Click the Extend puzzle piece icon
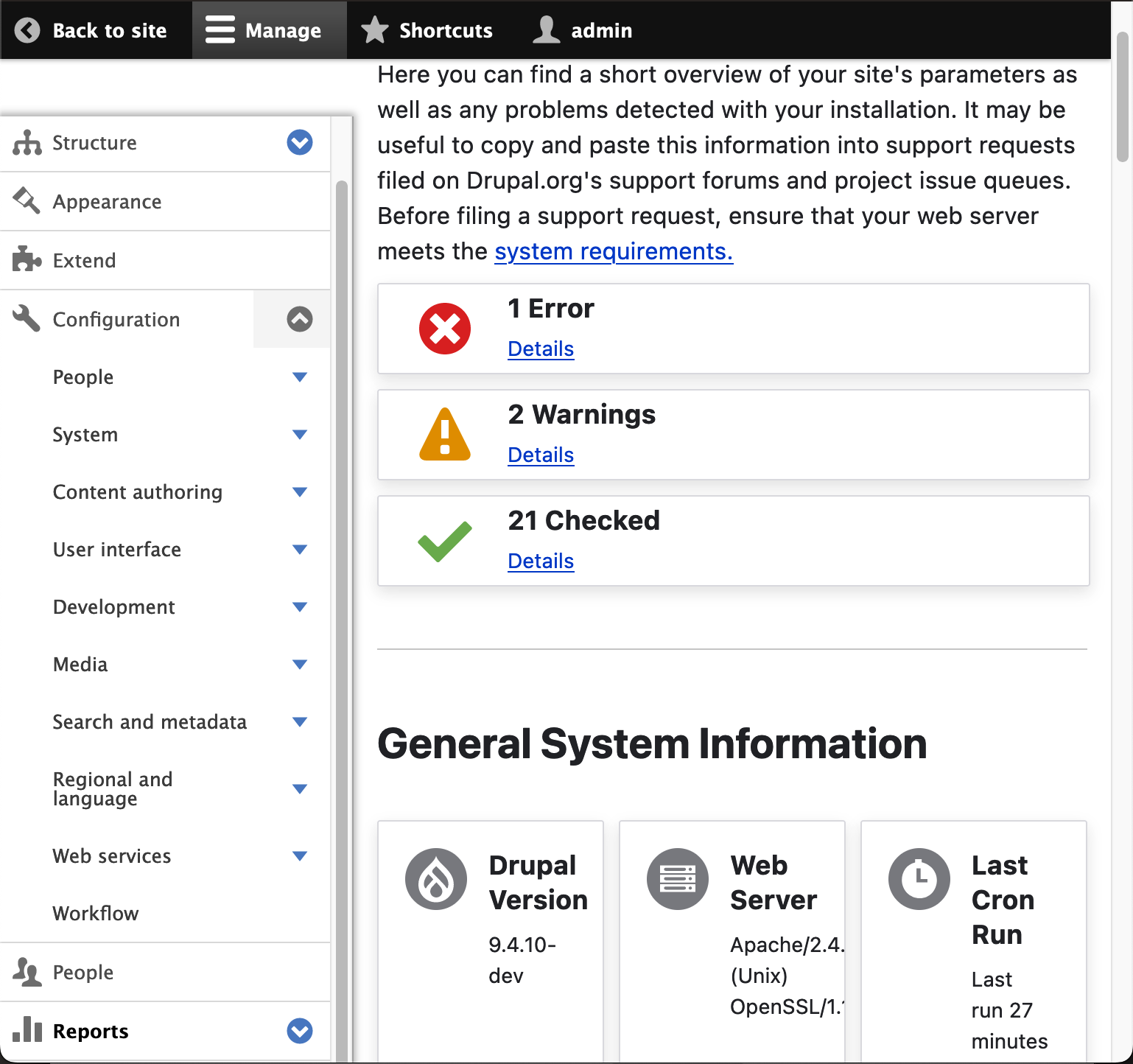The height and width of the screenshot is (1064, 1133). (x=27, y=260)
